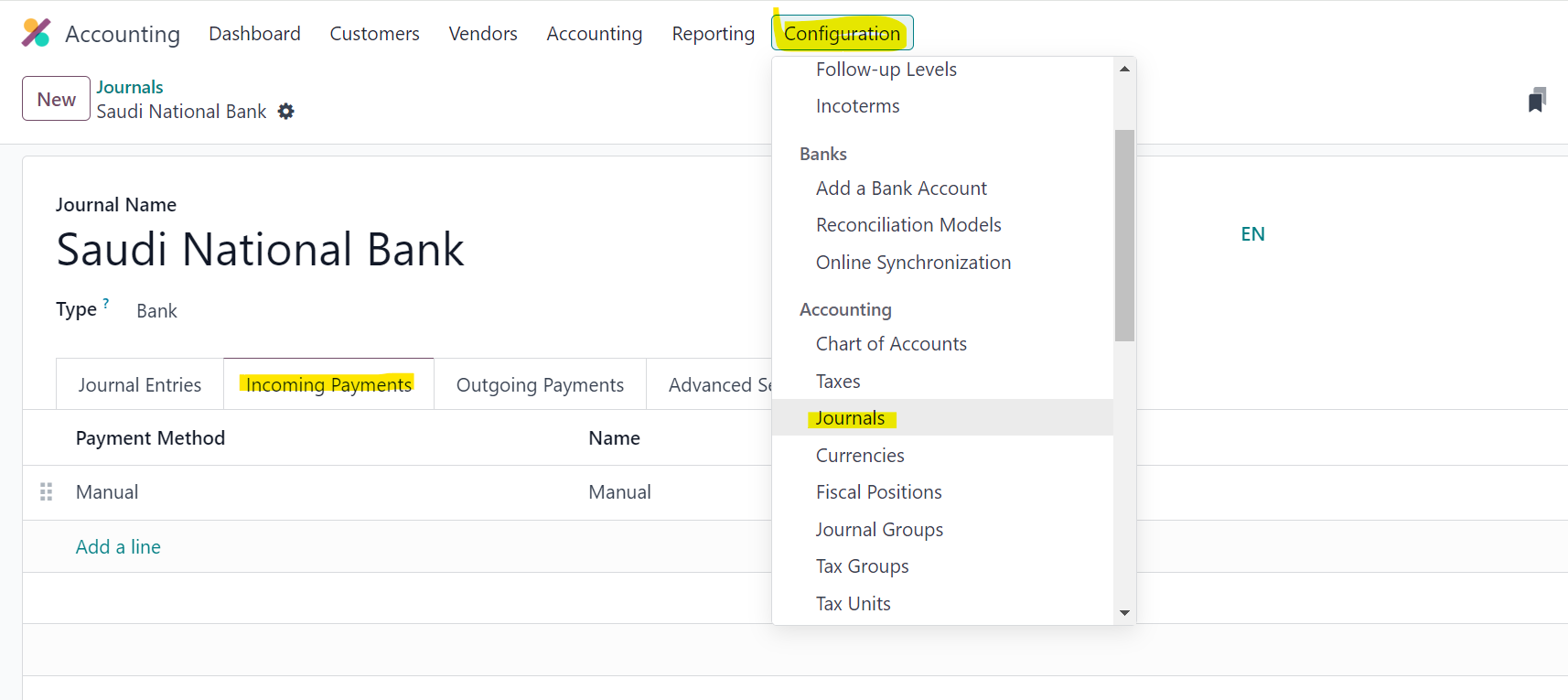Click the dropdown scrollbar down arrow

(1124, 613)
